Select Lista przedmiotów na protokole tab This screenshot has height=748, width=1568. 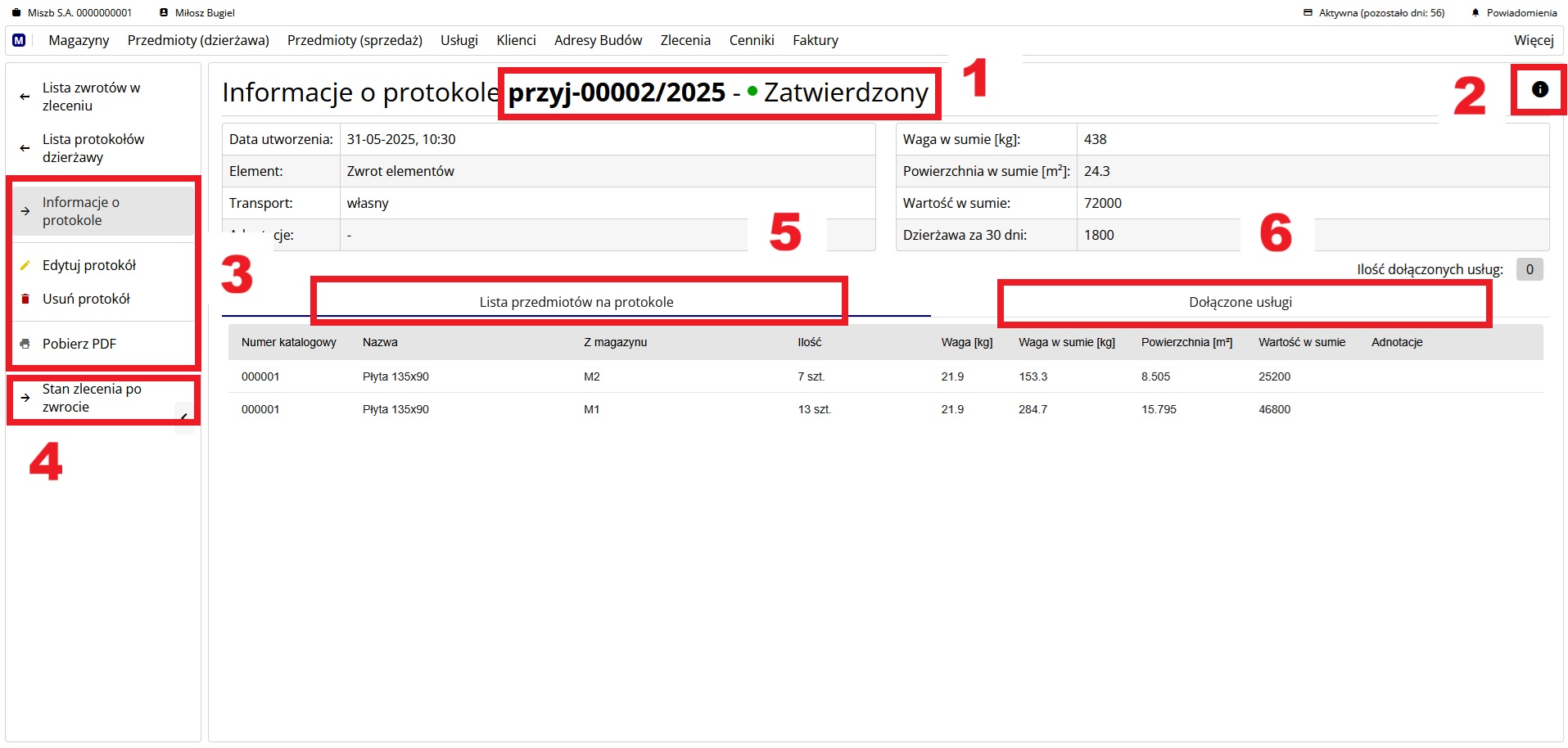576,302
